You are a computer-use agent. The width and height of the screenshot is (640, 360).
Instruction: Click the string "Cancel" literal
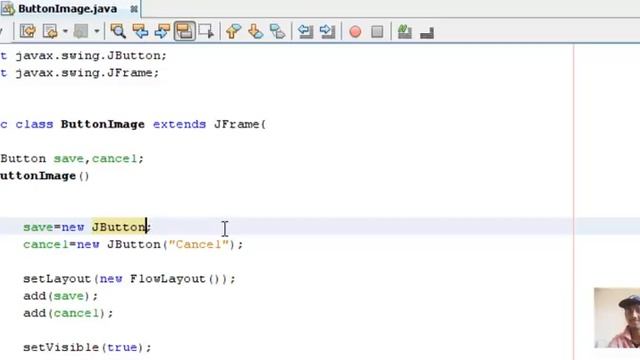(199, 244)
